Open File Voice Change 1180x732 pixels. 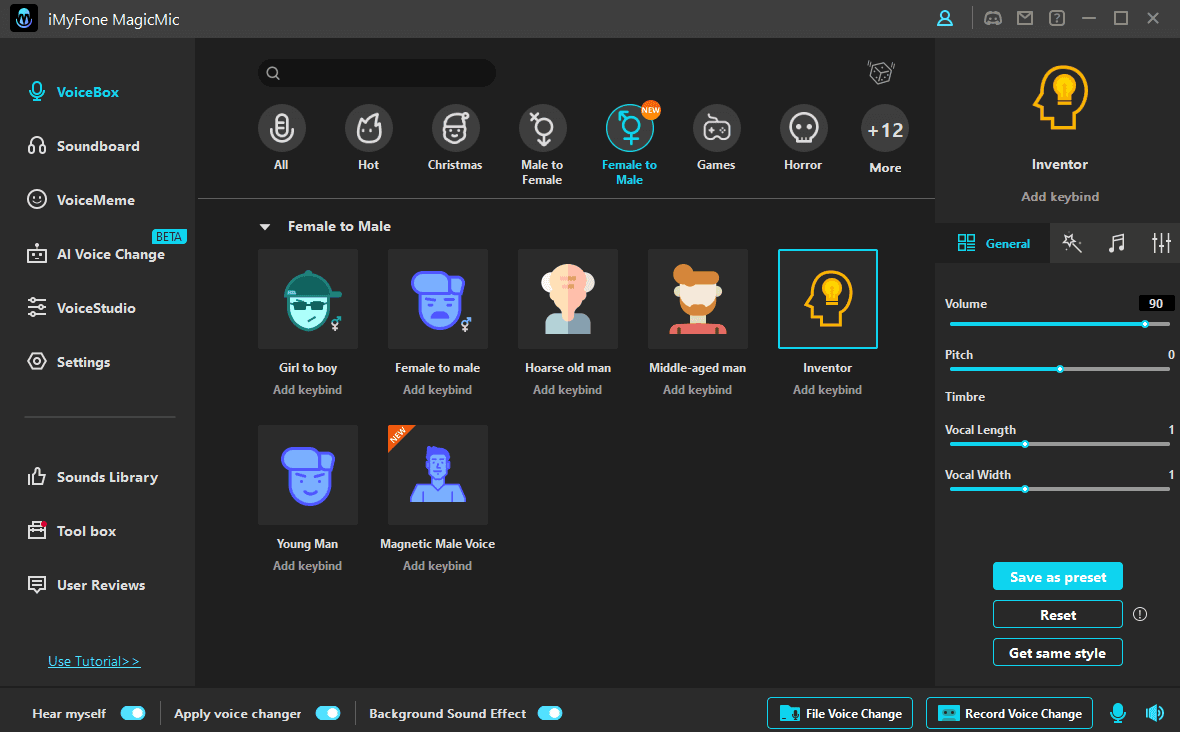840,713
